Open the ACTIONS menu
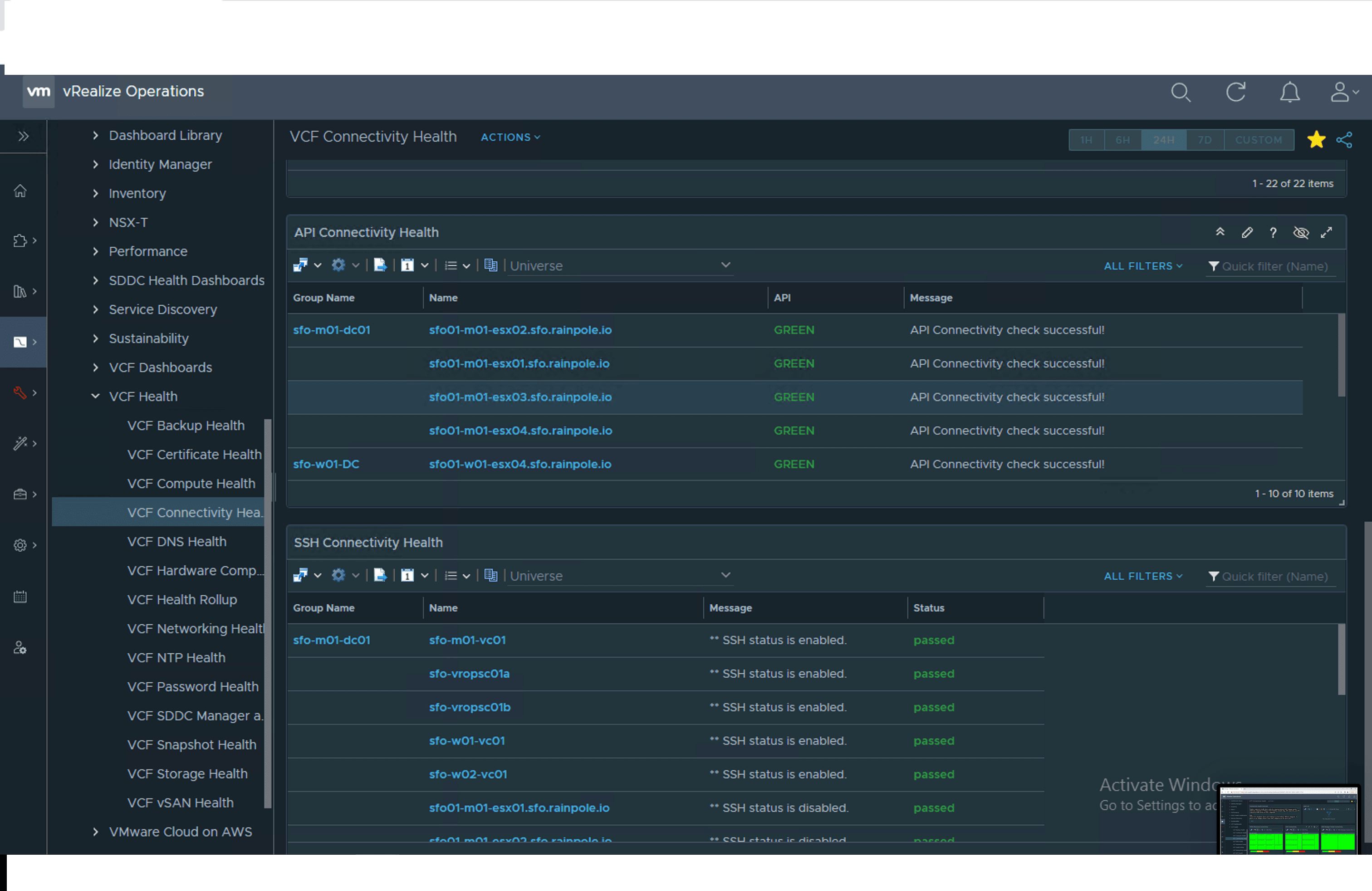Image resolution: width=1372 pixels, height=891 pixels. (x=510, y=137)
